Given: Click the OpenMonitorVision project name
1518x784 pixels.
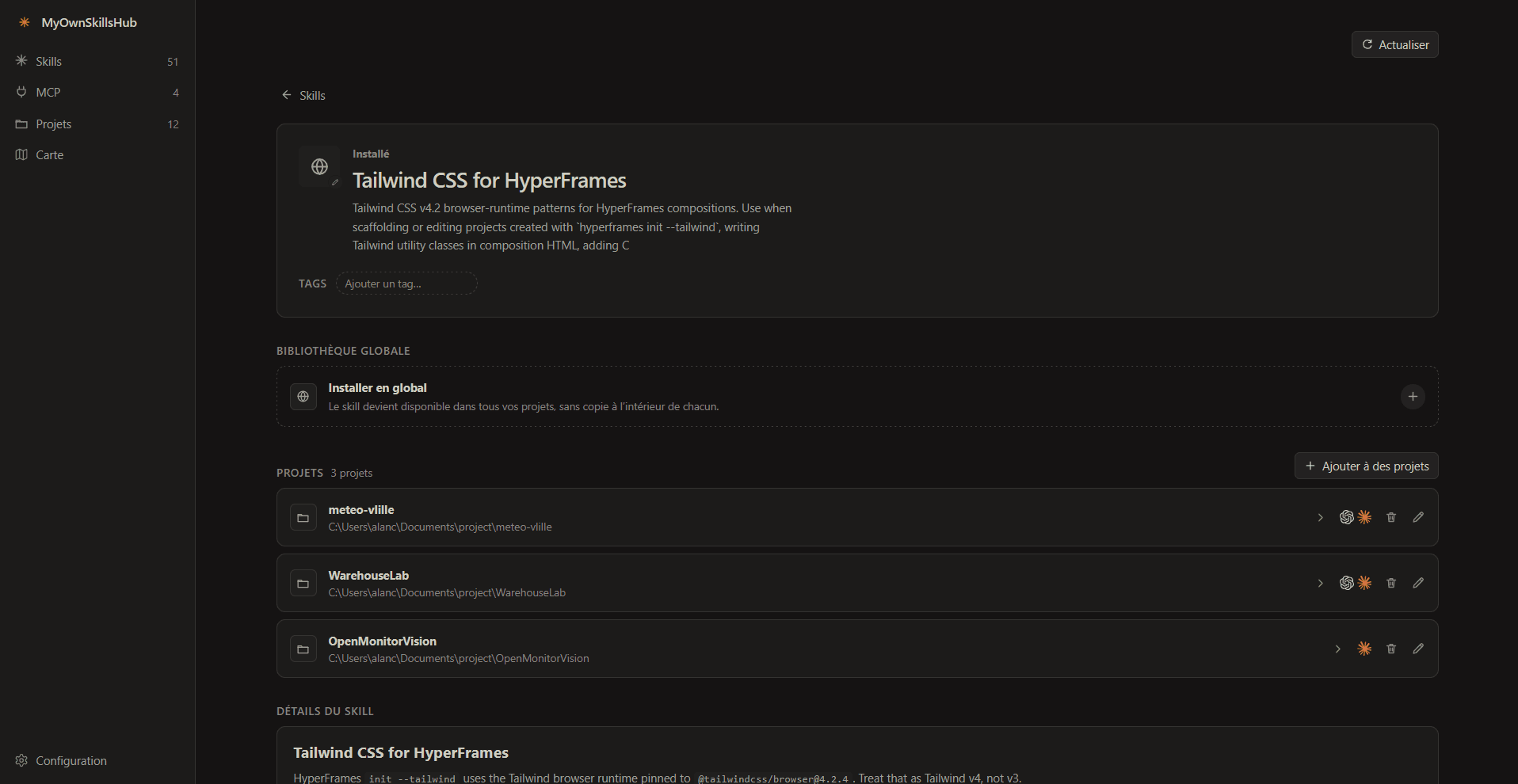Looking at the screenshot, I should (383, 641).
